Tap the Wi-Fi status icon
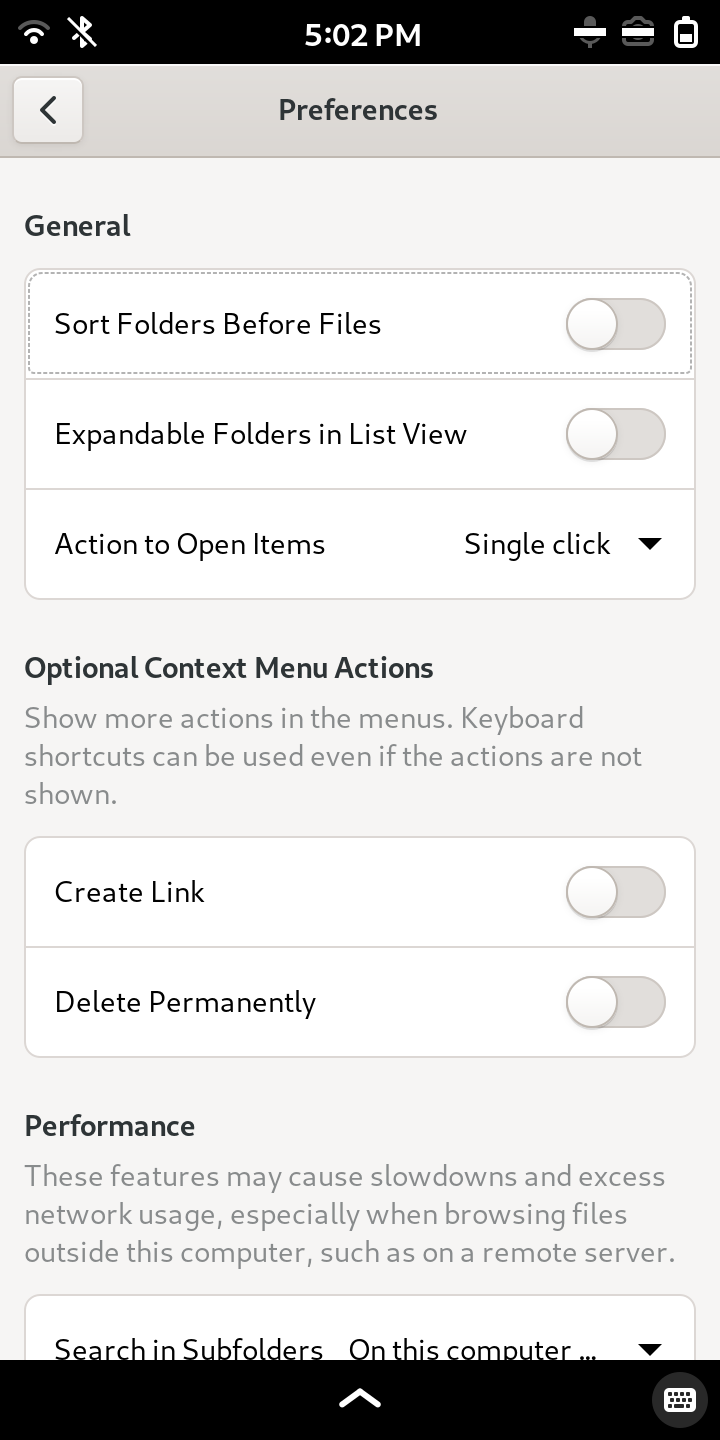Screen dimensions: 720x1440 [x=34, y=33]
